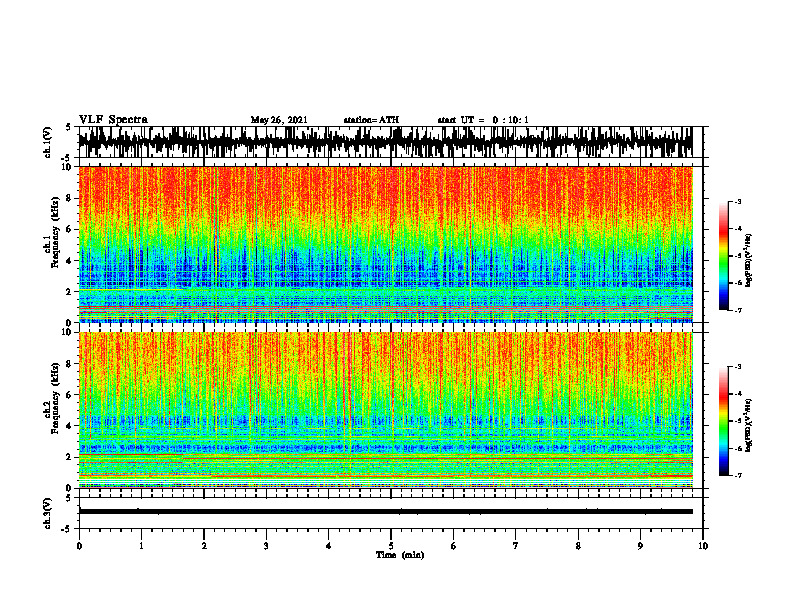The height and width of the screenshot is (612, 792).
Task: Click the "-3" label on ch.1 color bar
Action: click(738, 201)
